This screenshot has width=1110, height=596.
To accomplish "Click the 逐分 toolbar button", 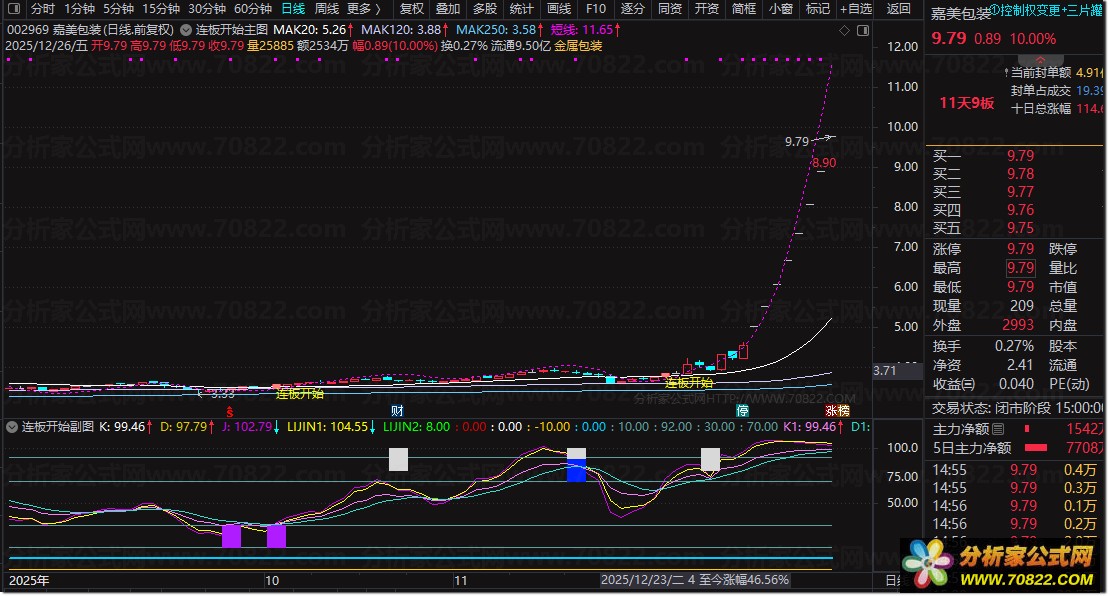I will tap(633, 8).
